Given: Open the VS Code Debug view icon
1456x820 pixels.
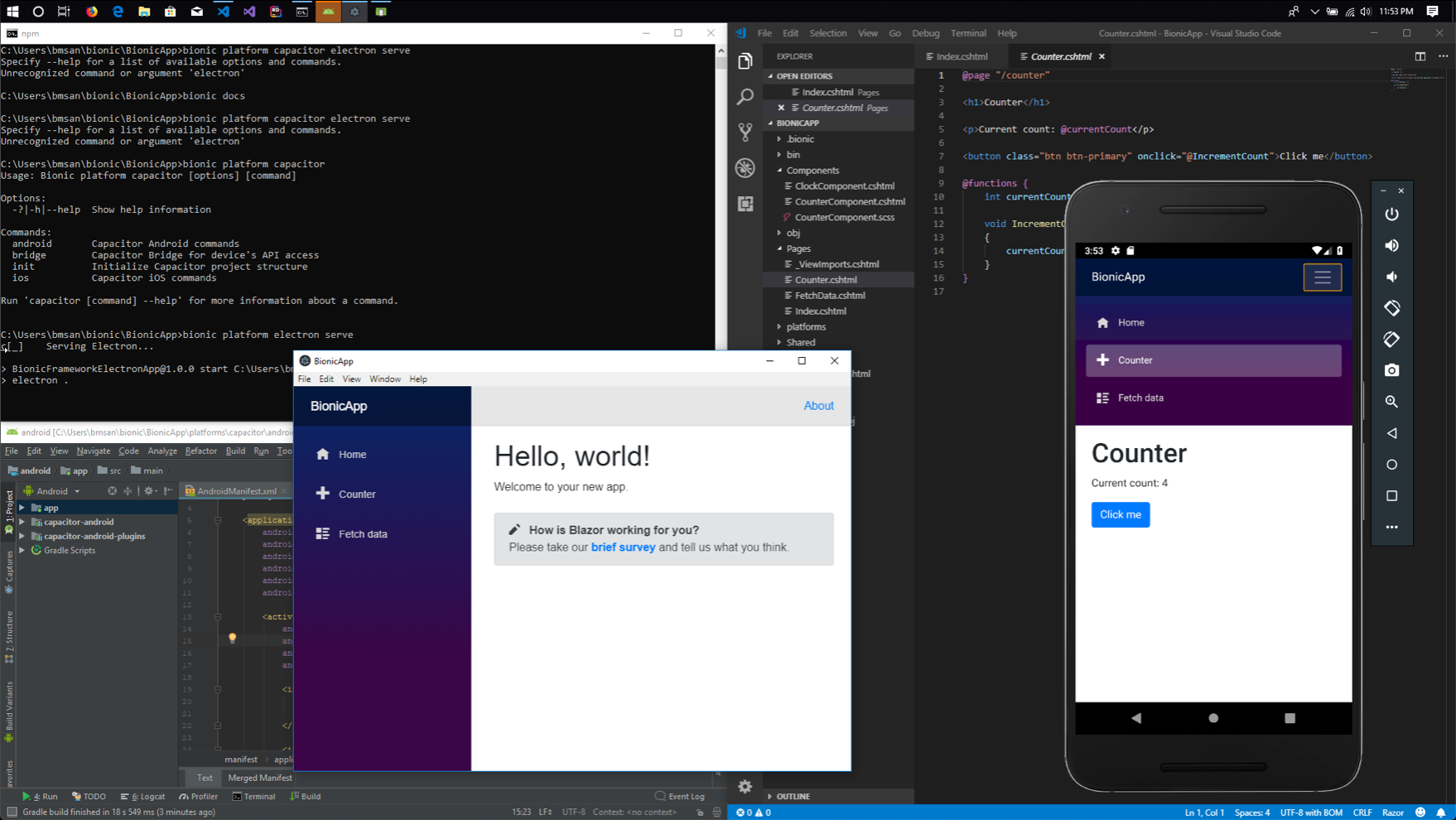Looking at the screenshot, I should pos(745,167).
